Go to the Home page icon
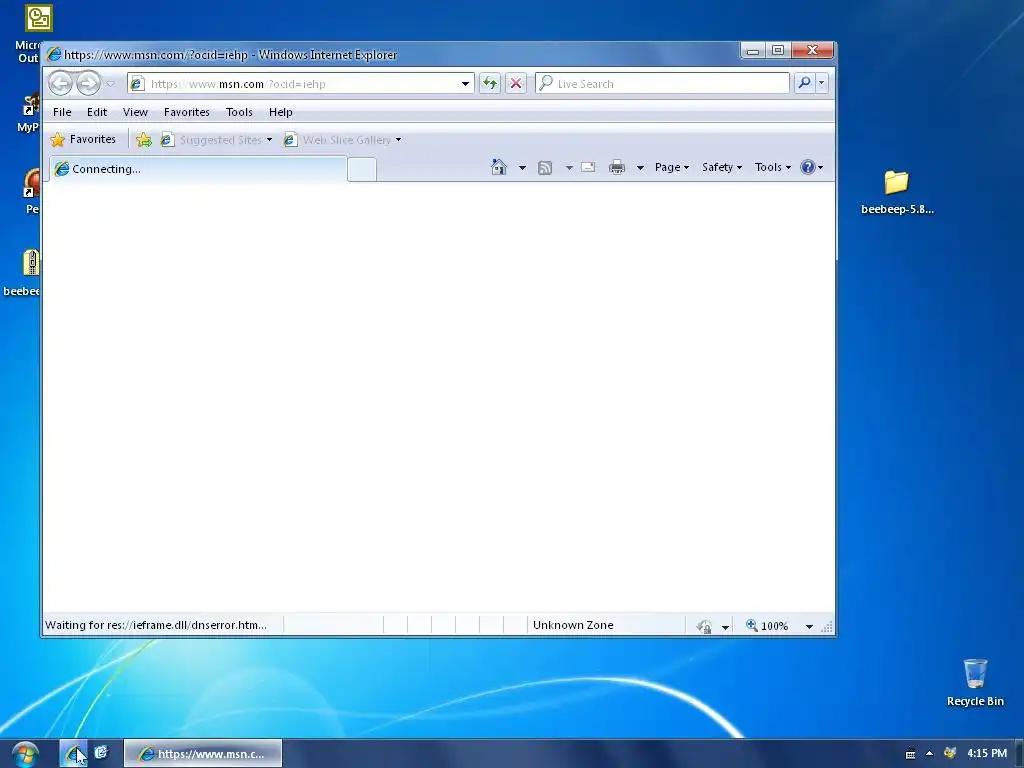Image resolution: width=1024 pixels, height=768 pixels. (x=499, y=167)
